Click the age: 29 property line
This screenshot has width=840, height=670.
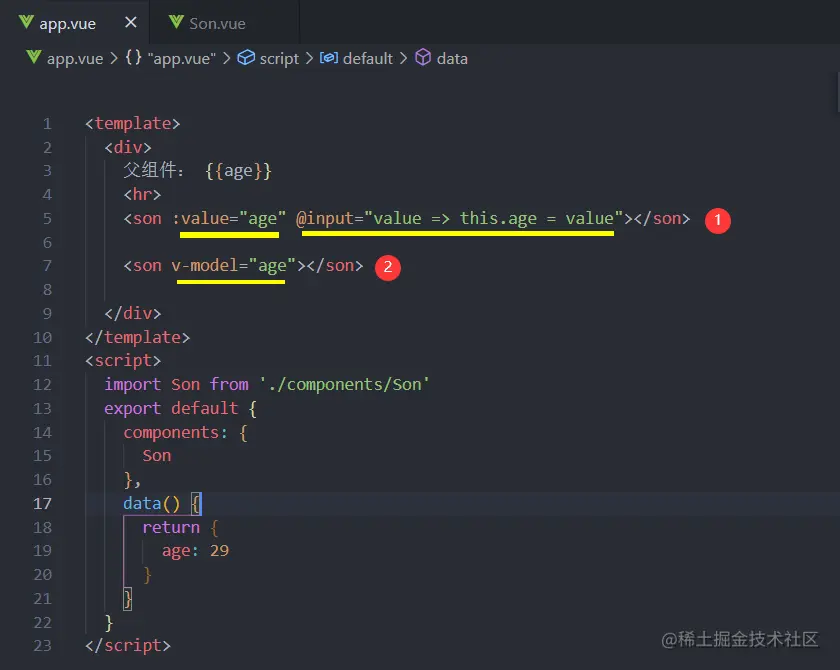click(195, 551)
